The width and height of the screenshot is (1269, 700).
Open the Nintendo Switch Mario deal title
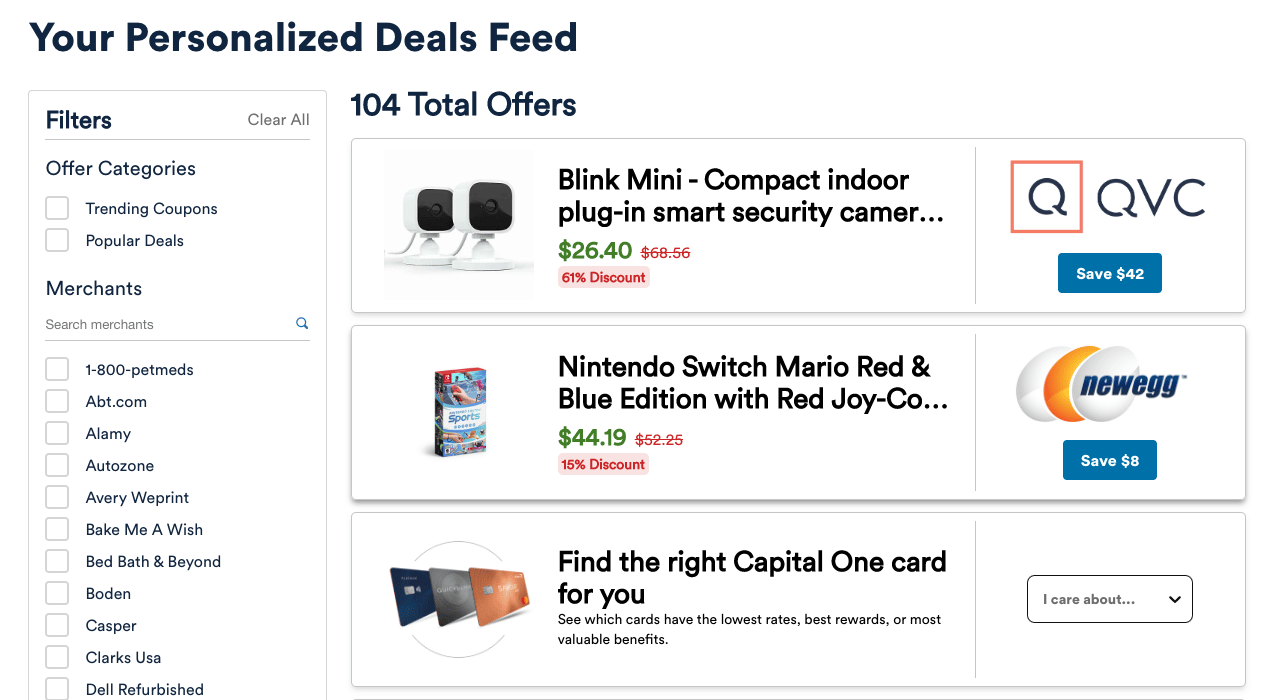(752, 383)
